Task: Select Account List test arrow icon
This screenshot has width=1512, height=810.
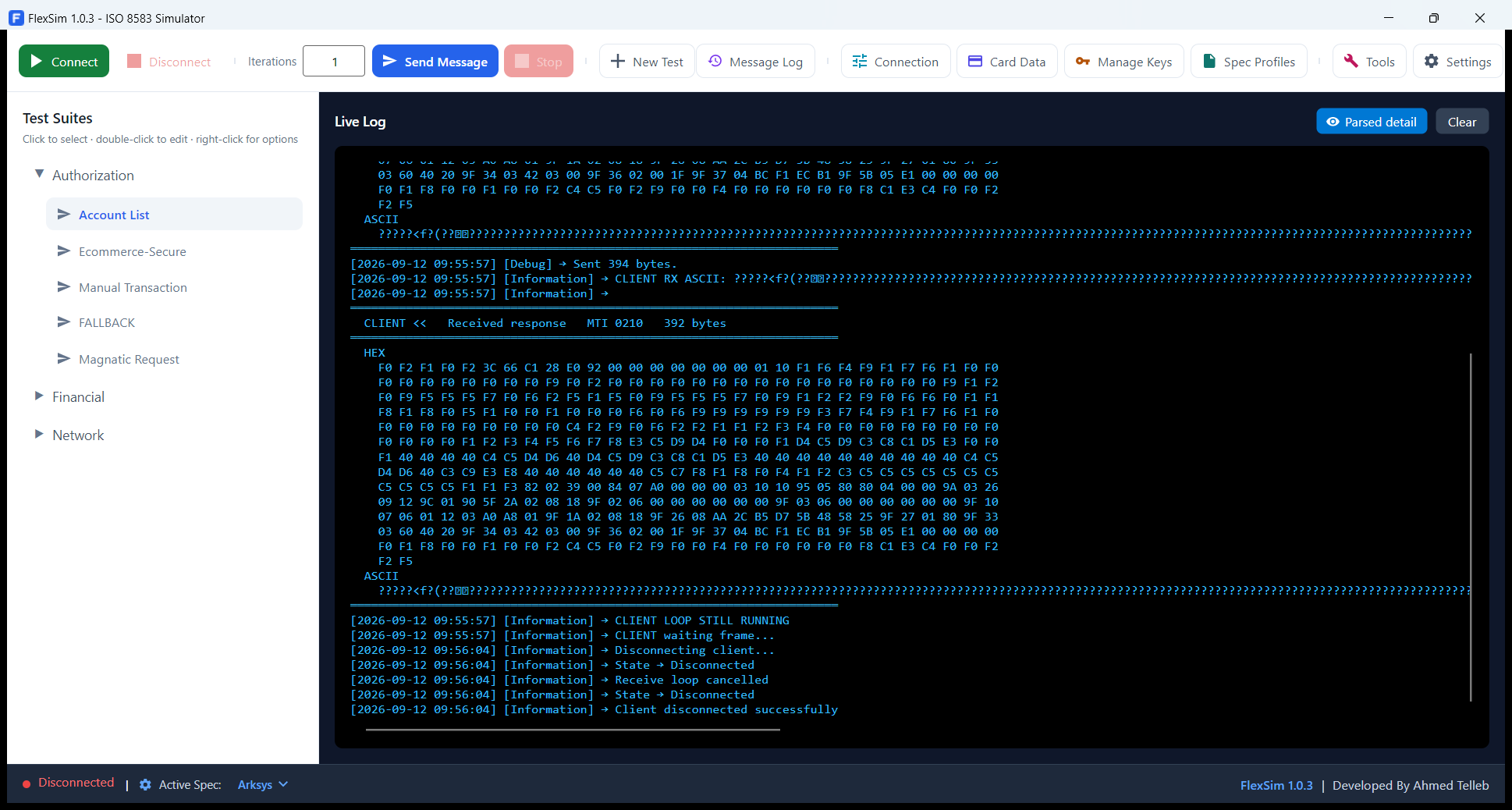Action: (64, 214)
